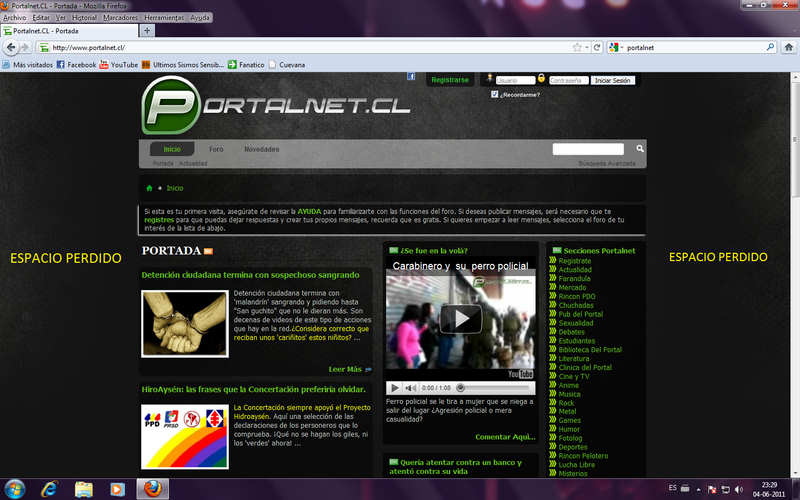The image size is (800, 500).
Task: Open the Historial menu
Action: [x=84, y=17]
